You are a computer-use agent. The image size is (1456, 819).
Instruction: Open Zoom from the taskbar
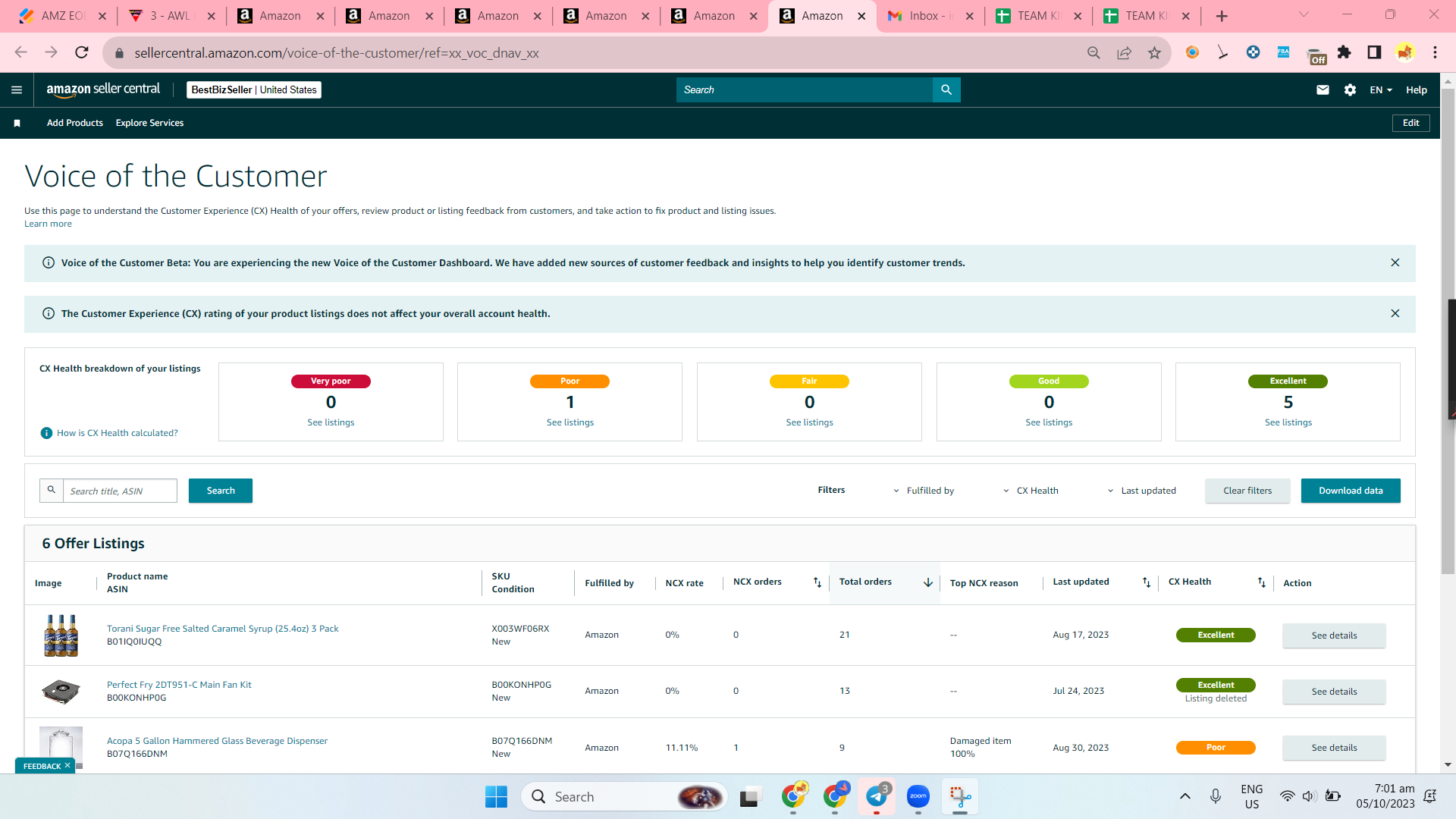918,796
